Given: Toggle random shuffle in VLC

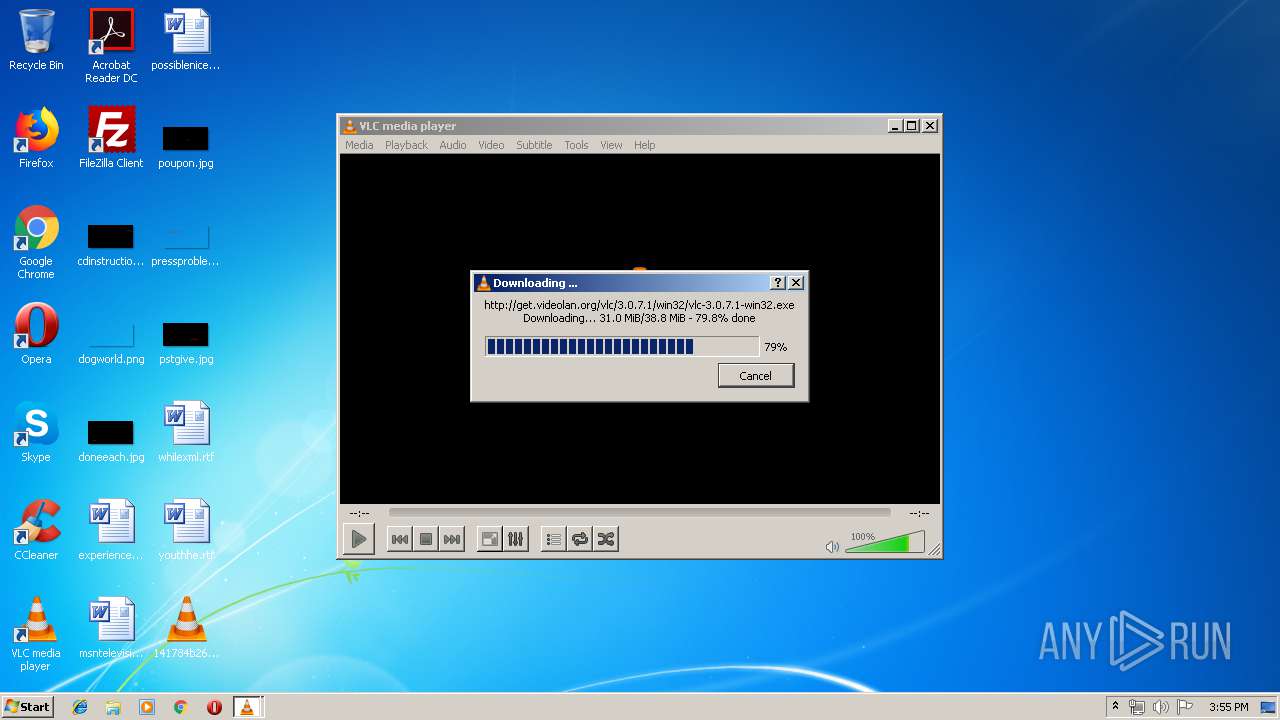Looking at the screenshot, I should point(606,539).
